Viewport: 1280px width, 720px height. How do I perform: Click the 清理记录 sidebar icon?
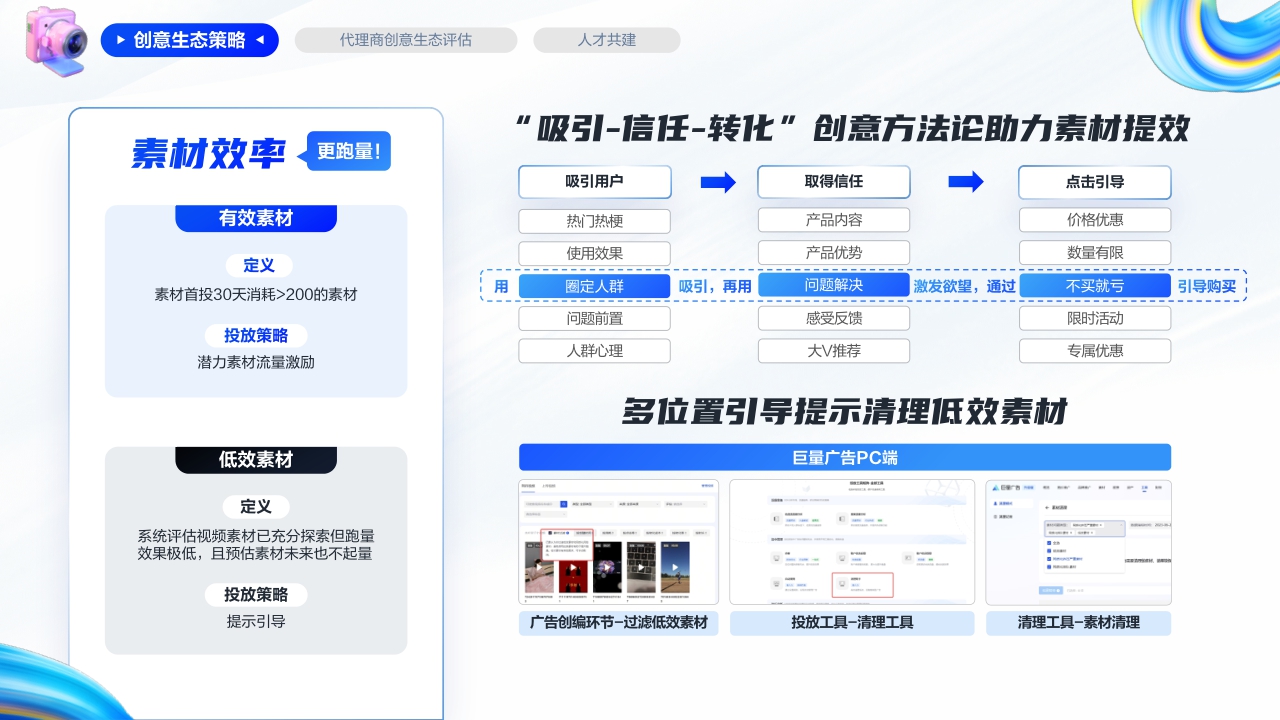[995, 517]
